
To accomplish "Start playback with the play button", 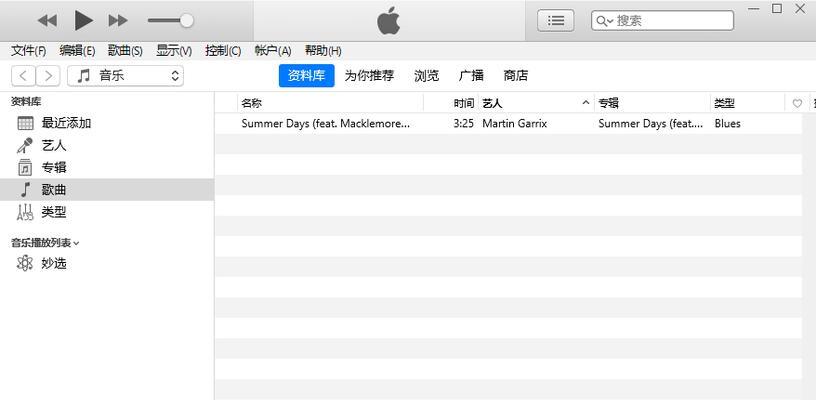I will click(x=83, y=20).
